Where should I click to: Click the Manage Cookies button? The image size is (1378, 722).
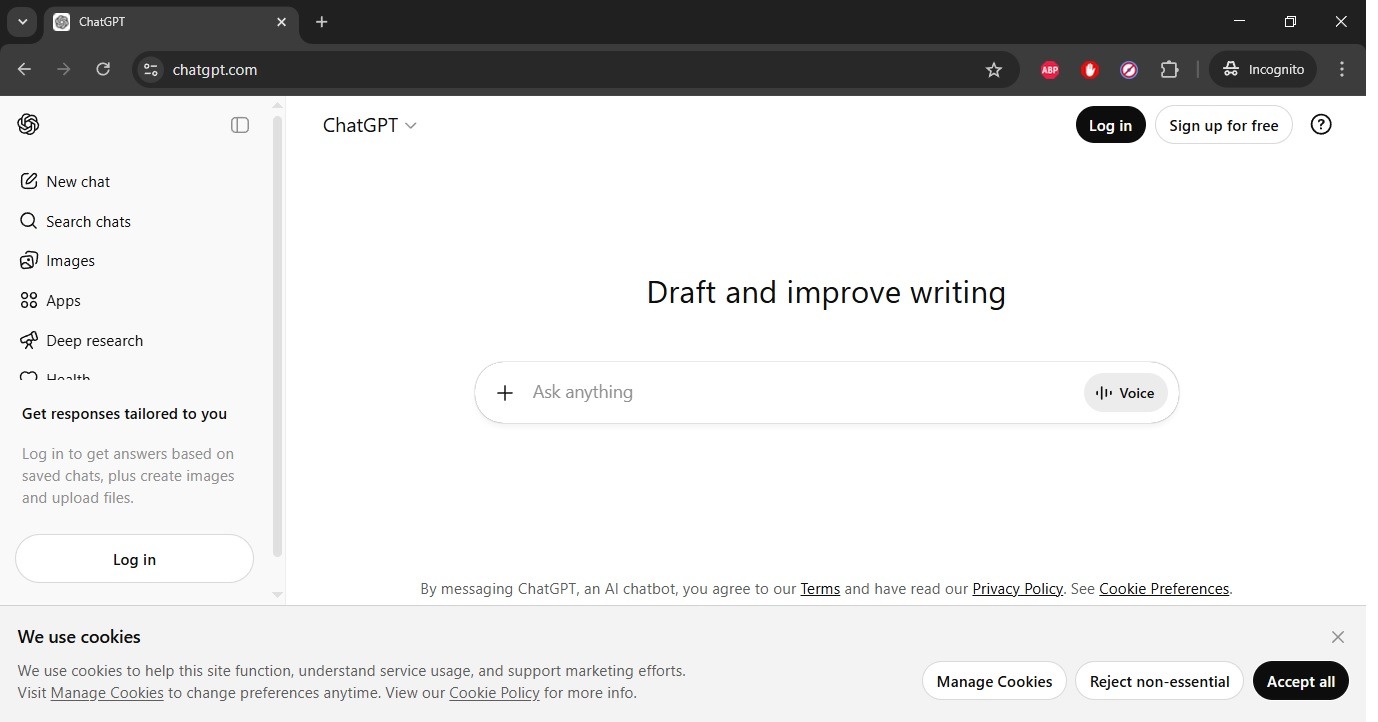click(x=994, y=681)
